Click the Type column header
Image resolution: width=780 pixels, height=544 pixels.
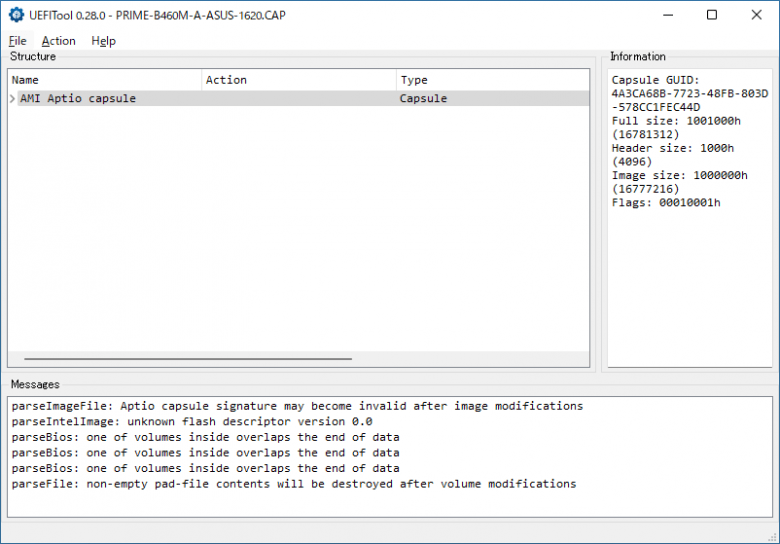coord(493,80)
